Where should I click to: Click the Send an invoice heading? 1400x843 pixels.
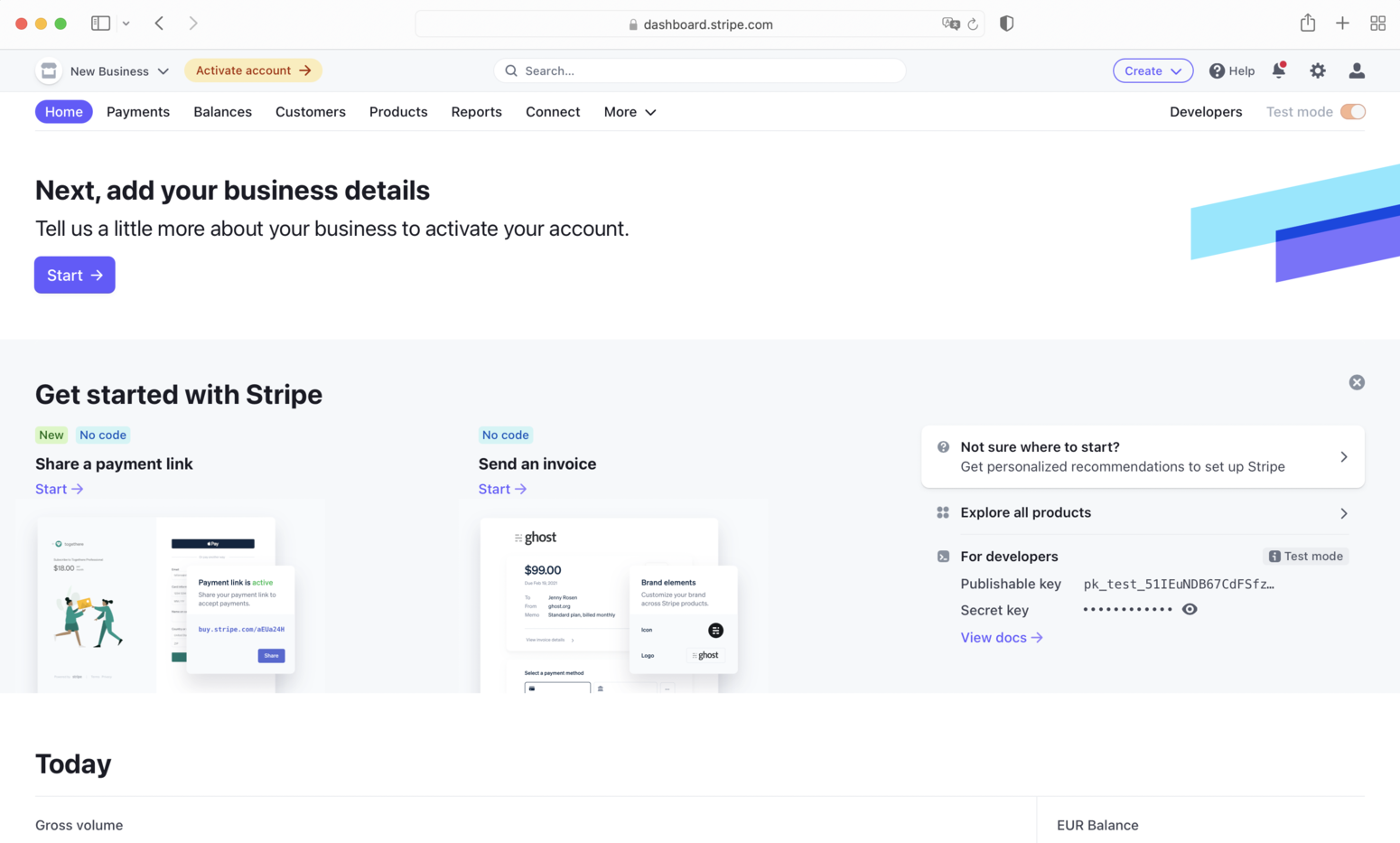pyautogui.click(x=537, y=464)
